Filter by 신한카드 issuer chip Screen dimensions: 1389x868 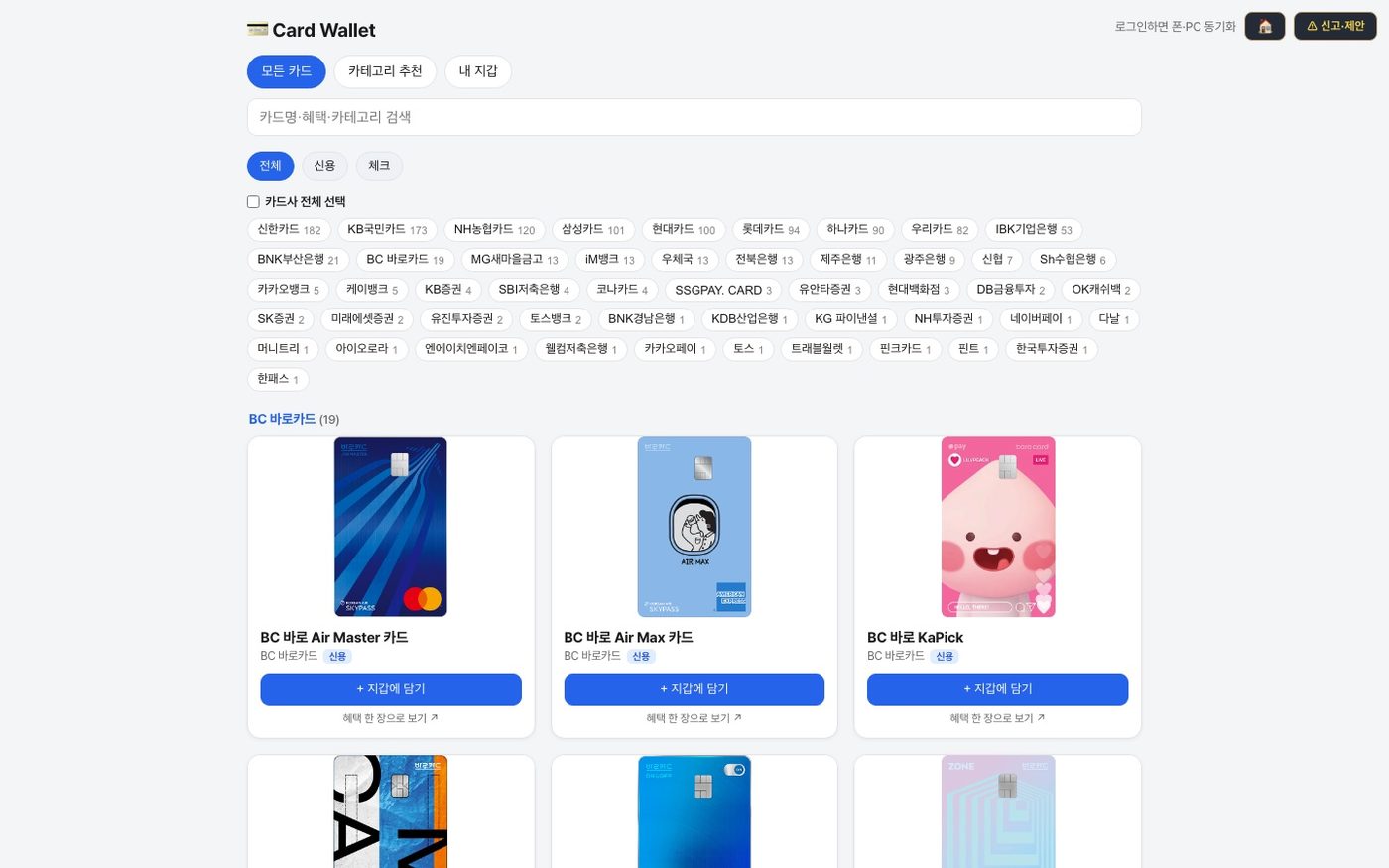[x=289, y=229]
